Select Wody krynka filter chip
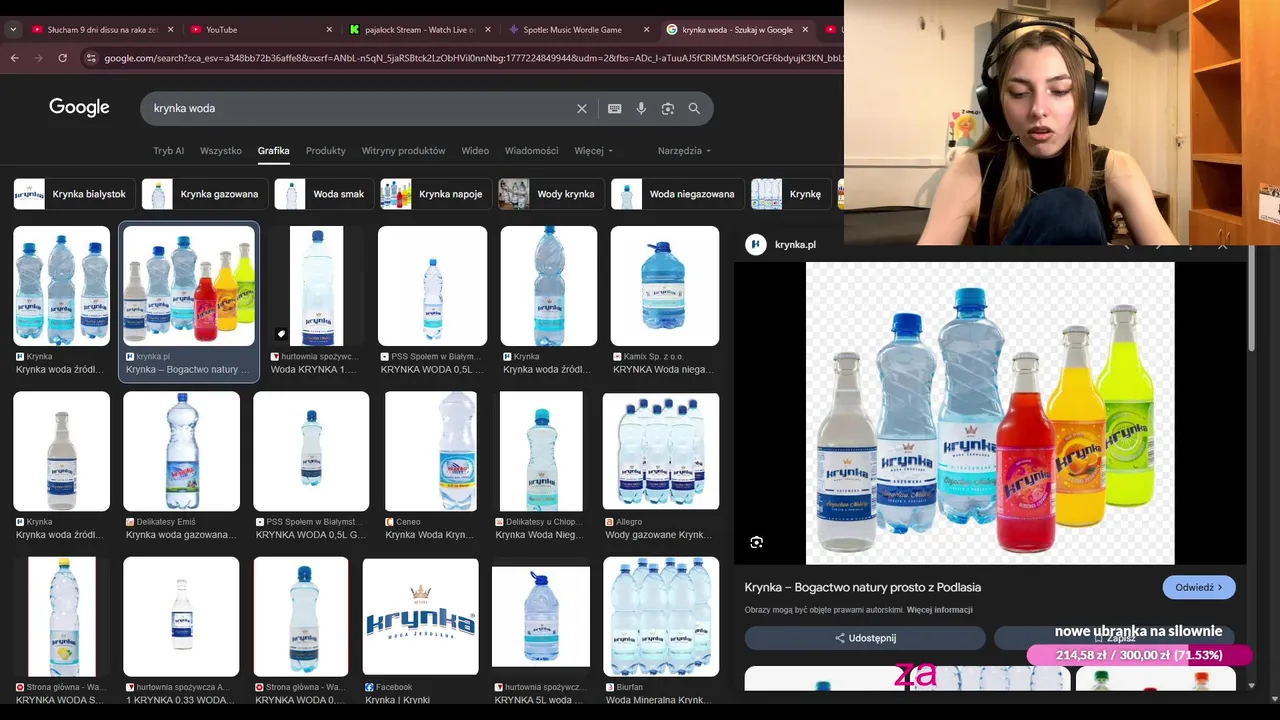1280x720 pixels. [x=550, y=194]
